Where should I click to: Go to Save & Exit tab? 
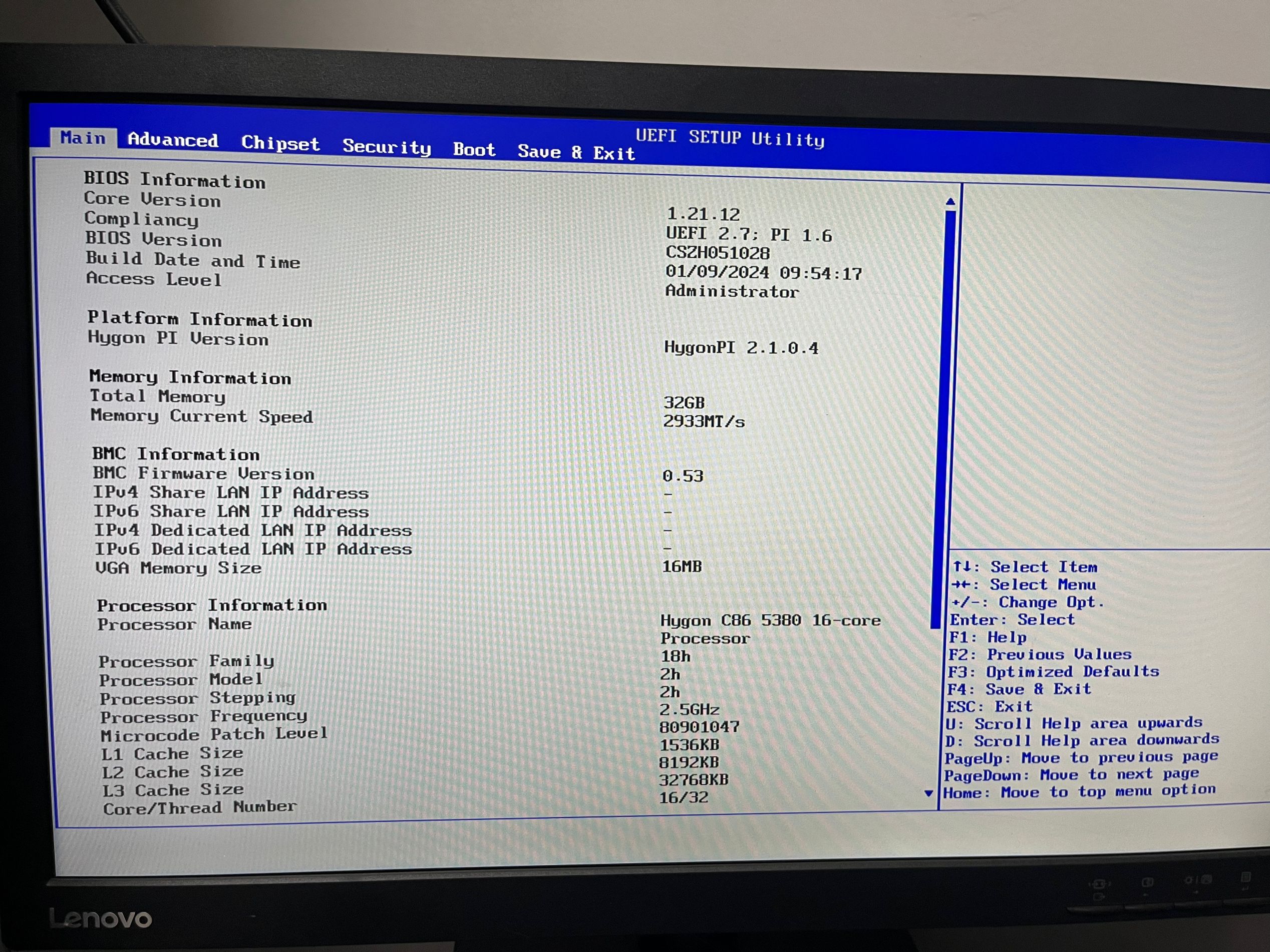click(x=576, y=153)
